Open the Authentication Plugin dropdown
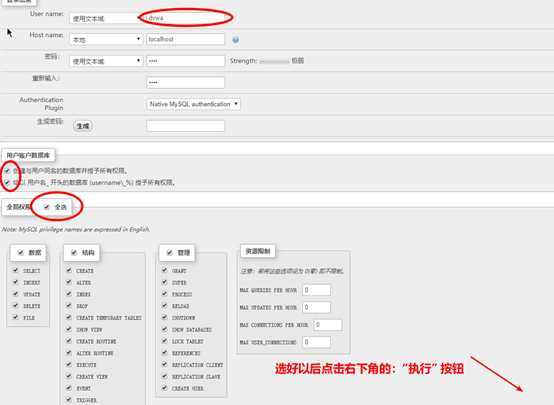This screenshot has height=405, width=554. point(193,104)
